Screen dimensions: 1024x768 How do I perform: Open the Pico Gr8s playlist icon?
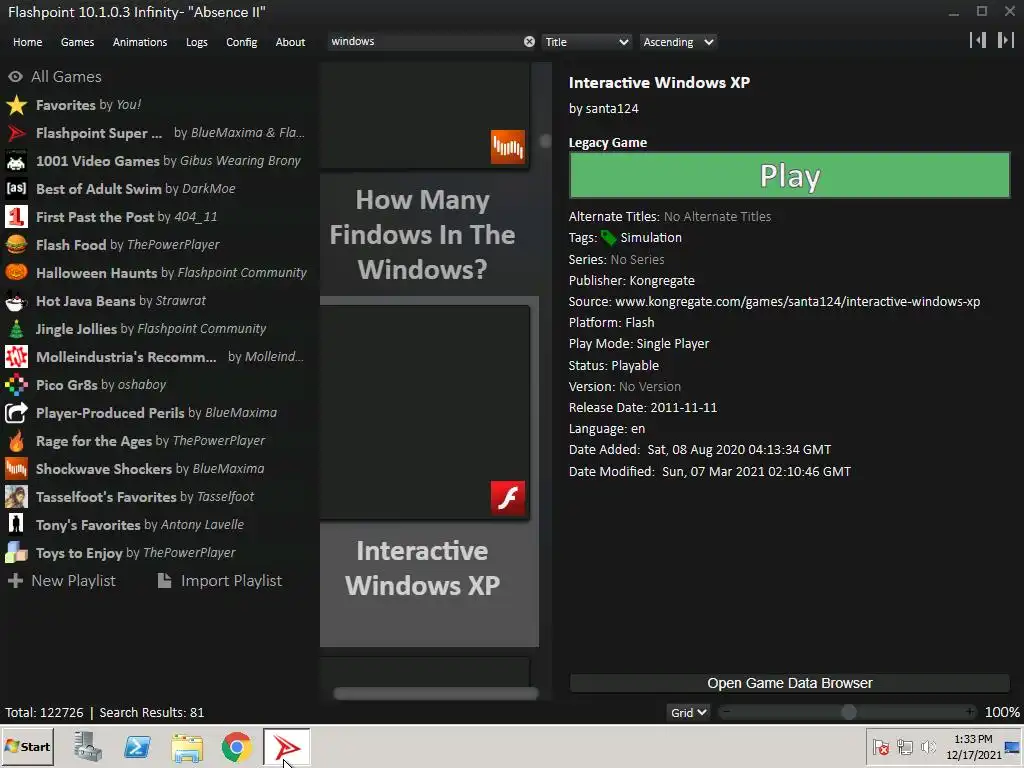pos(16,385)
